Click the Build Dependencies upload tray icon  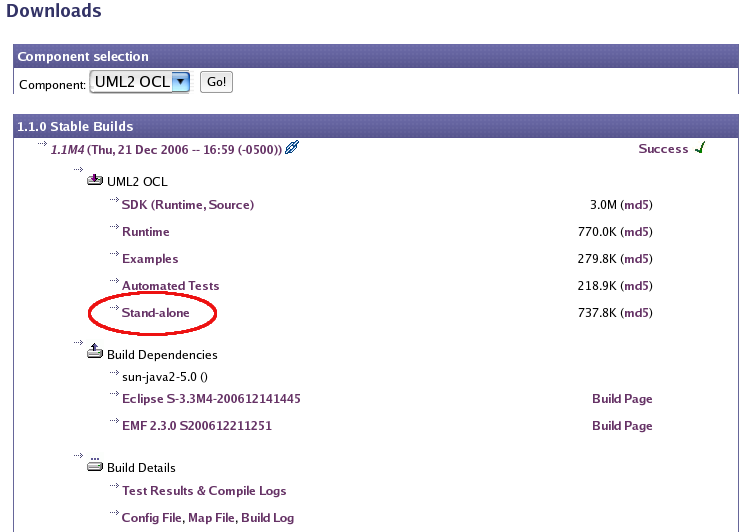(x=95, y=351)
